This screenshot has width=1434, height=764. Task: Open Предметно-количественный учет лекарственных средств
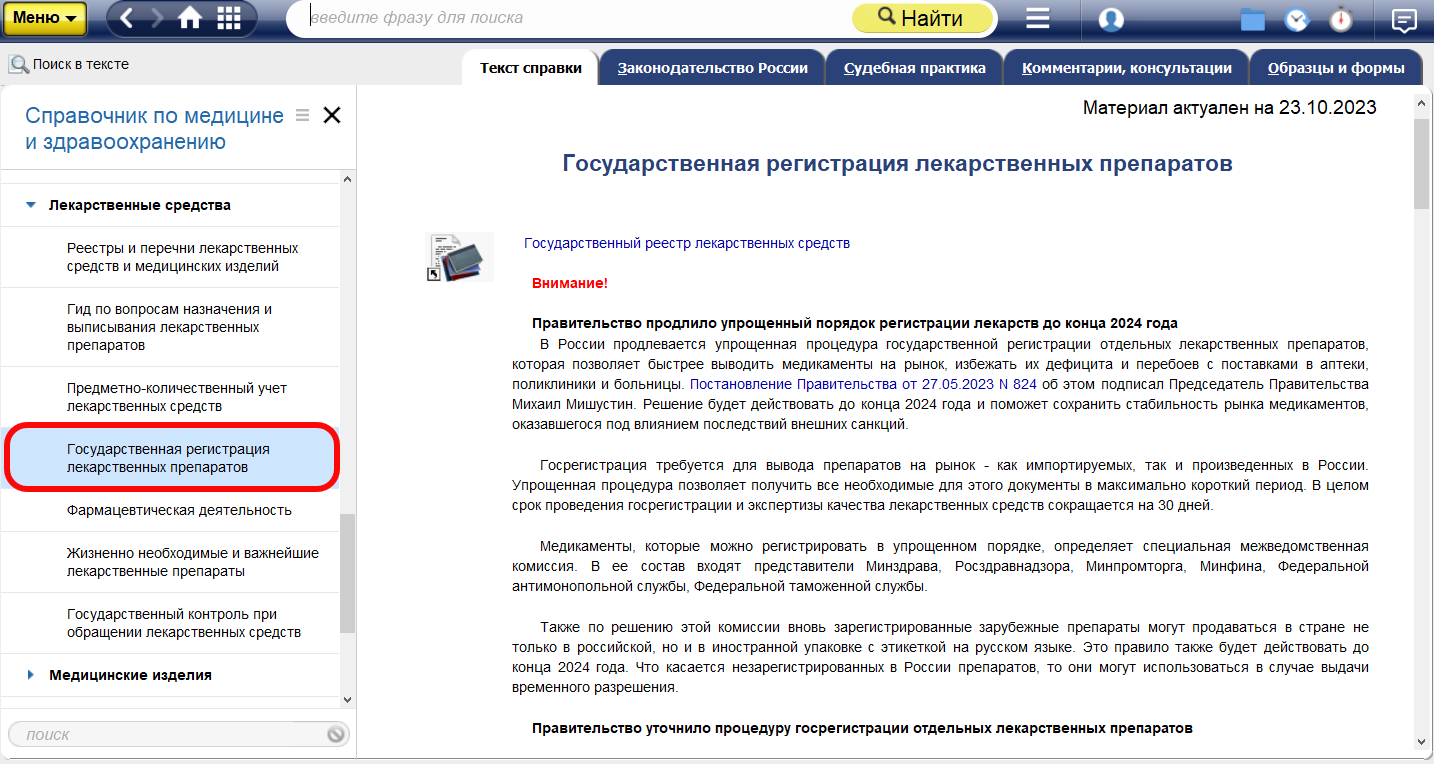point(170,397)
